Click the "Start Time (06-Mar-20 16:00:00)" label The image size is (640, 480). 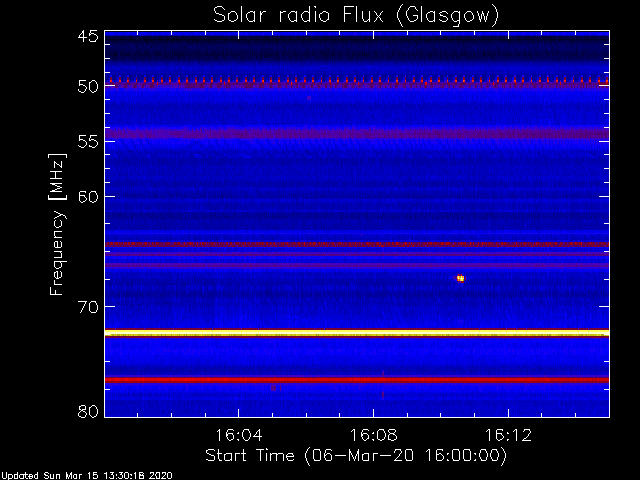[x=356, y=455]
